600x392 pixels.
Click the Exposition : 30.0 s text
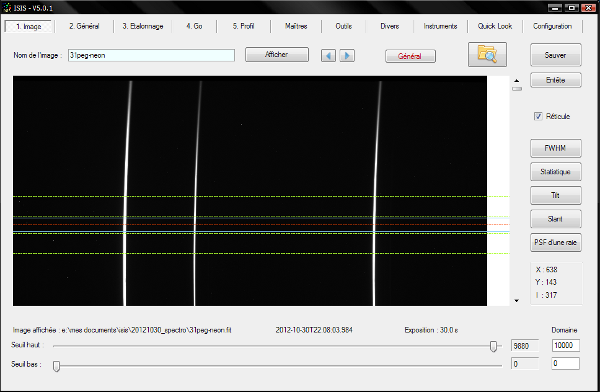pos(431,330)
